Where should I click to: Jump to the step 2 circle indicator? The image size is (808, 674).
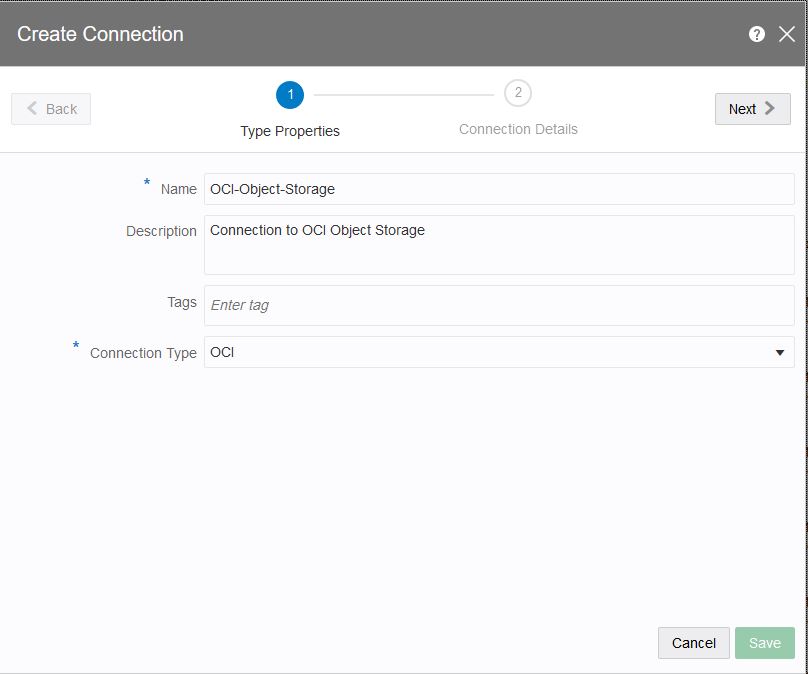click(518, 94)
